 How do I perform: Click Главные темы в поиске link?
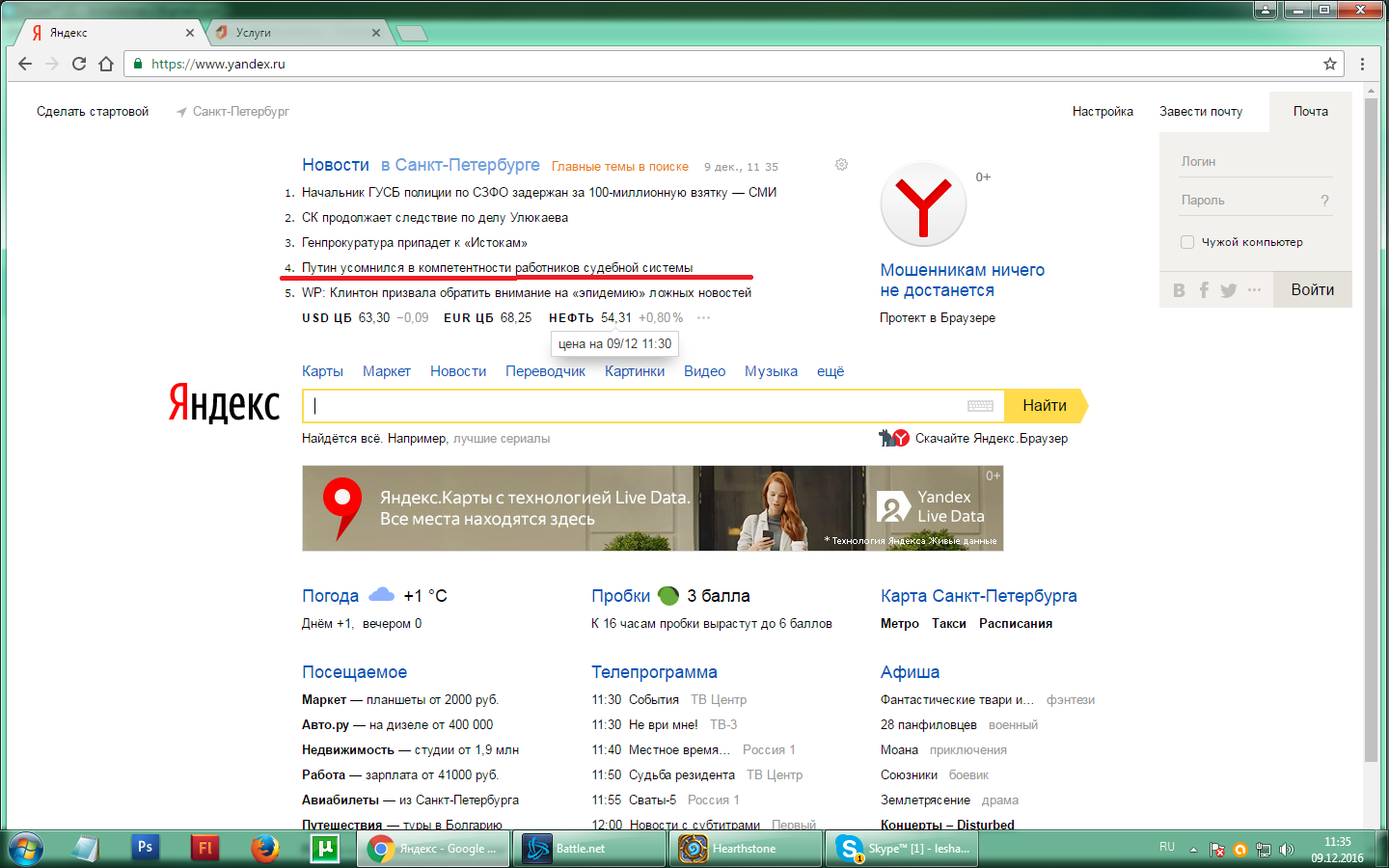(x=620, y=167)
